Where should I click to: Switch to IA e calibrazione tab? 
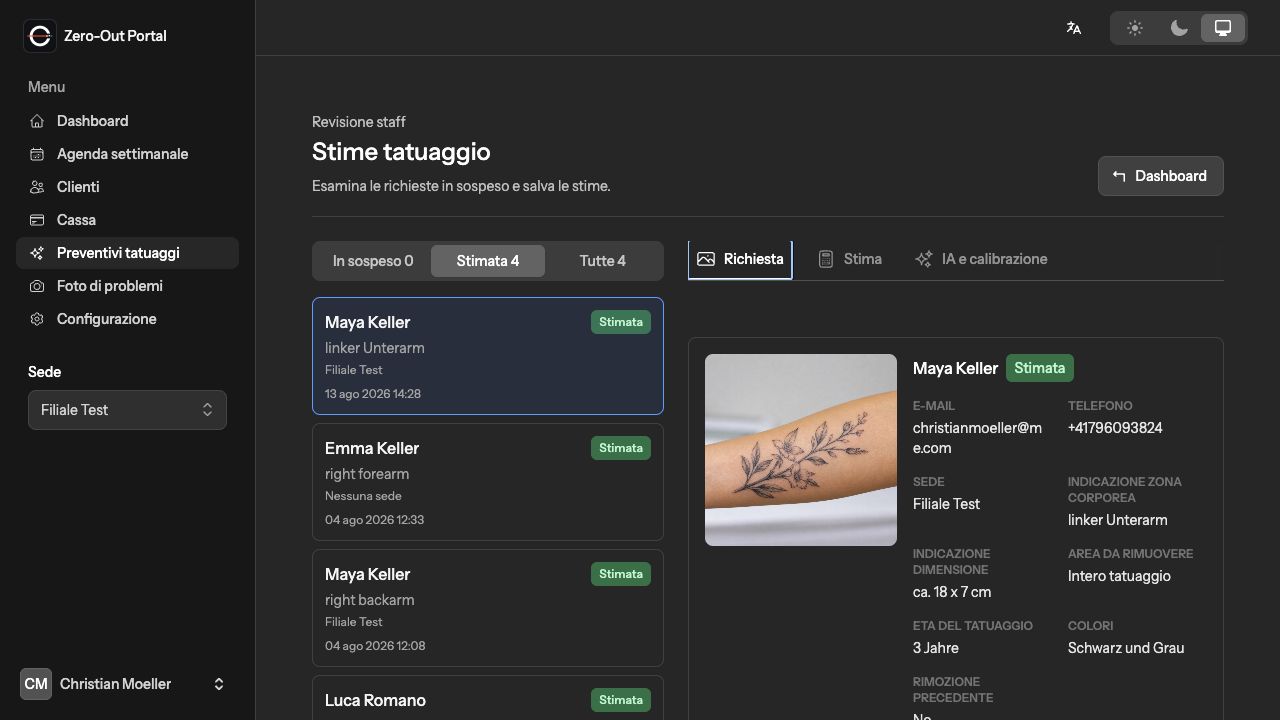click(x=981, y=259)
